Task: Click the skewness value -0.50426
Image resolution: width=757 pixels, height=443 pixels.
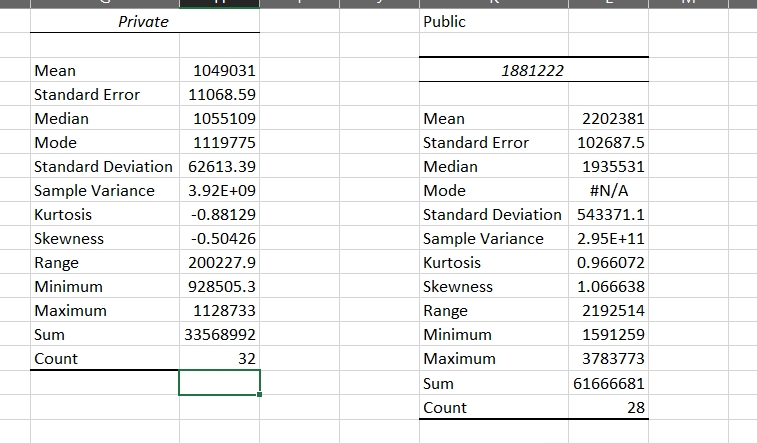Action: [x=220, y=238]
